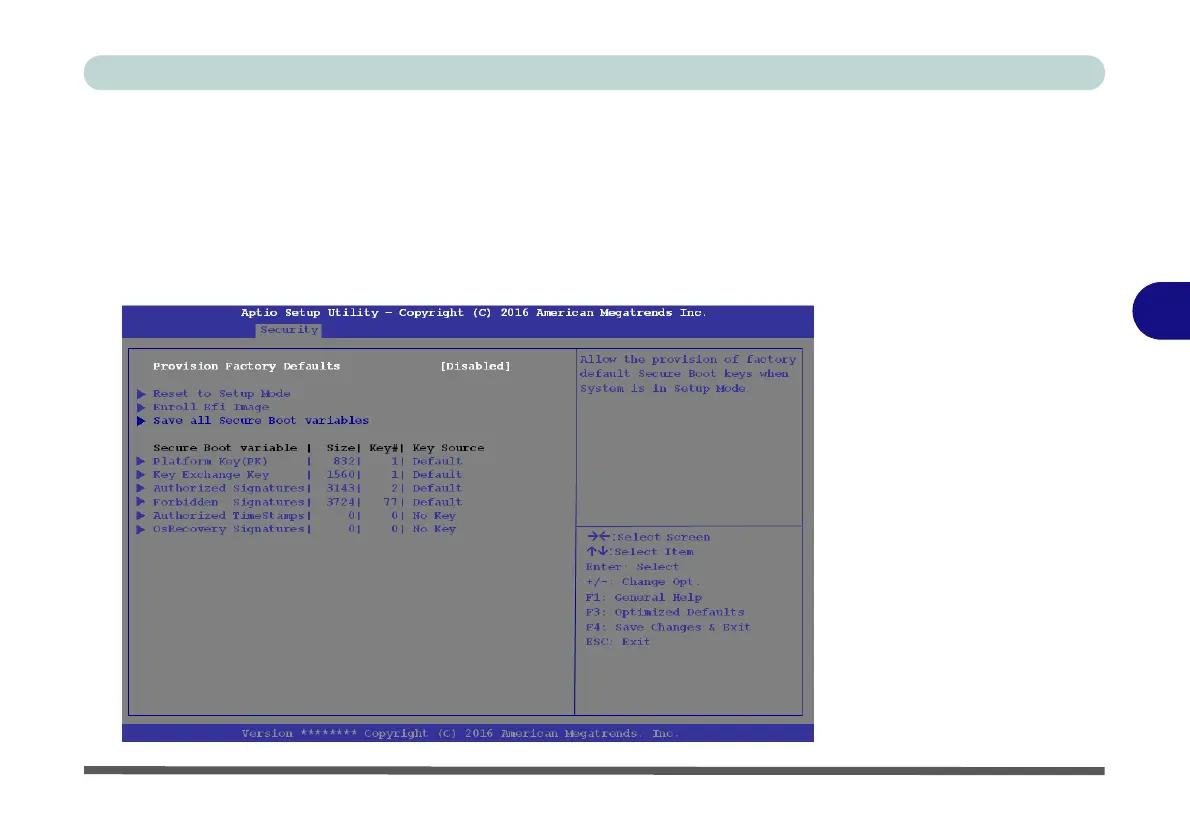Expand the Authorized TimeStamps arrow
1190x838 pixels.
(x=141, y=516)
